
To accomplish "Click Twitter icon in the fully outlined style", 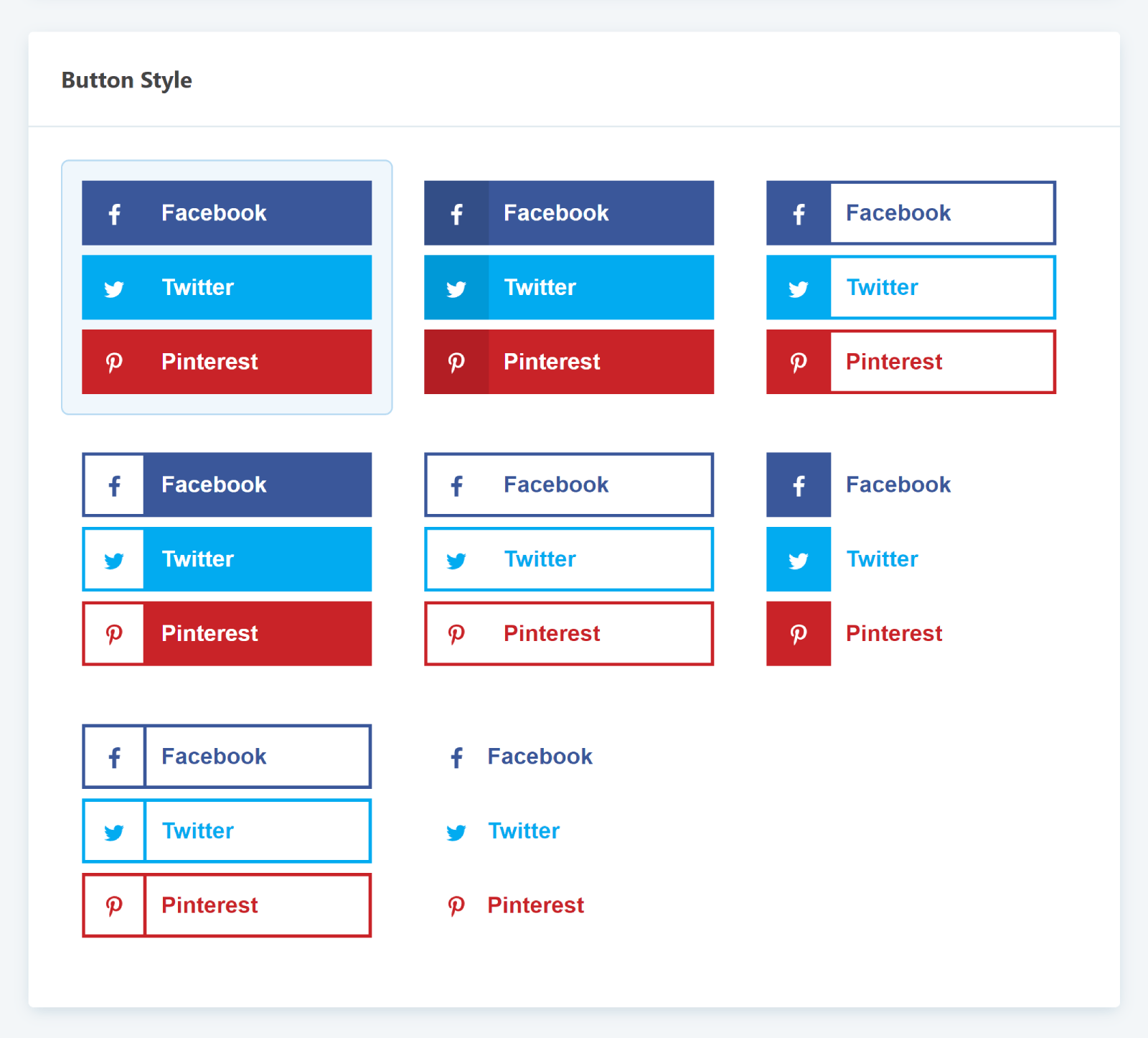I will point(456,561).
